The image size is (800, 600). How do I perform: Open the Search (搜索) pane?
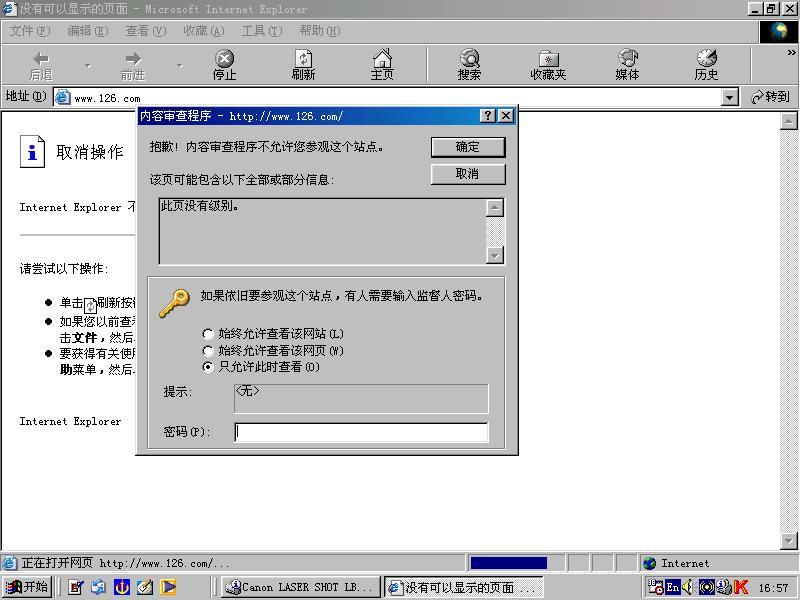(469, 65)
